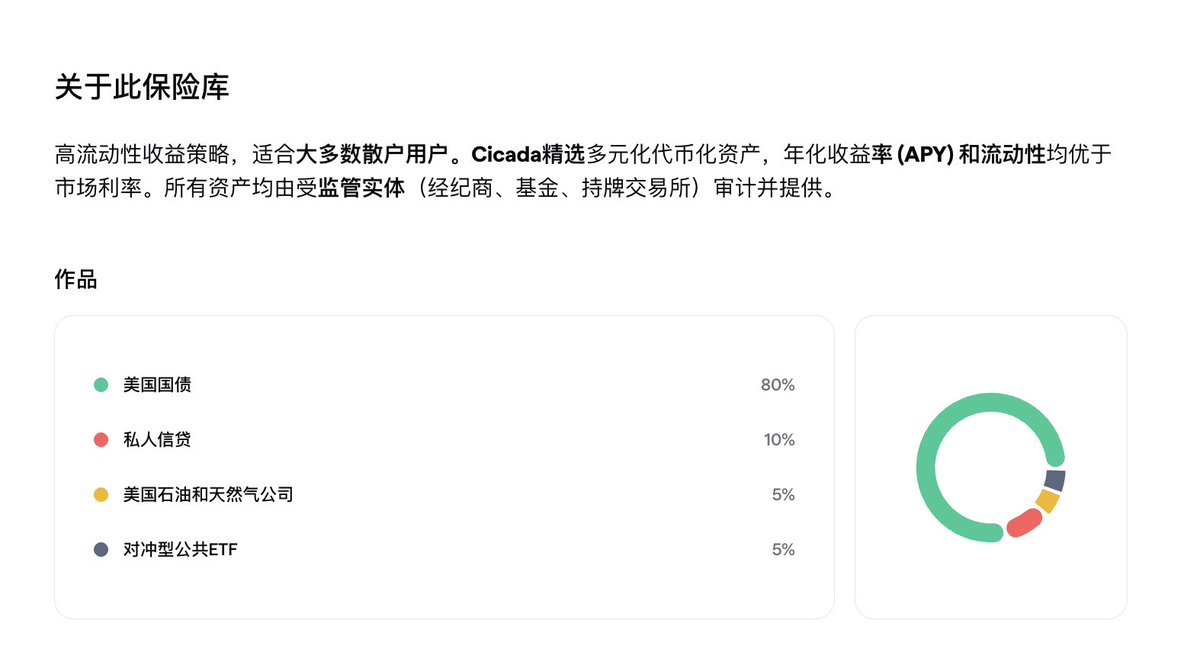Select the 私人信贷 row label
This screenshot has height=659, width=1200.
157,439
